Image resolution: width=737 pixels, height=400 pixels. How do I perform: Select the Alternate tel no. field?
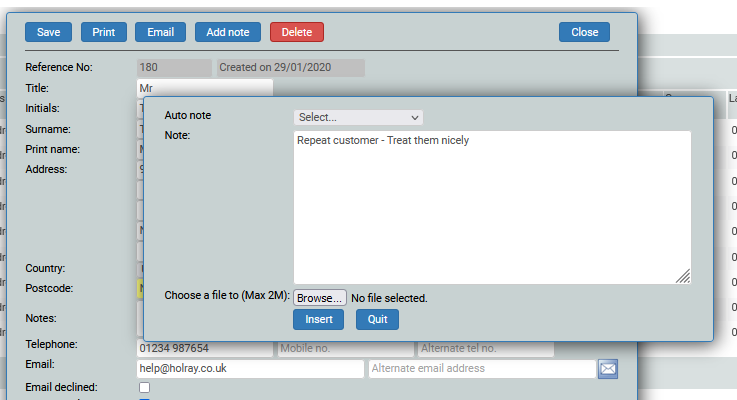click(x=485, y=348)
